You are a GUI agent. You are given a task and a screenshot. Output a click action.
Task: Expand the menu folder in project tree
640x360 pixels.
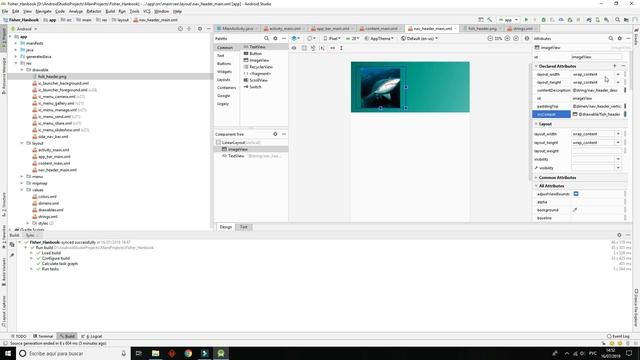[x=22, y=177]
